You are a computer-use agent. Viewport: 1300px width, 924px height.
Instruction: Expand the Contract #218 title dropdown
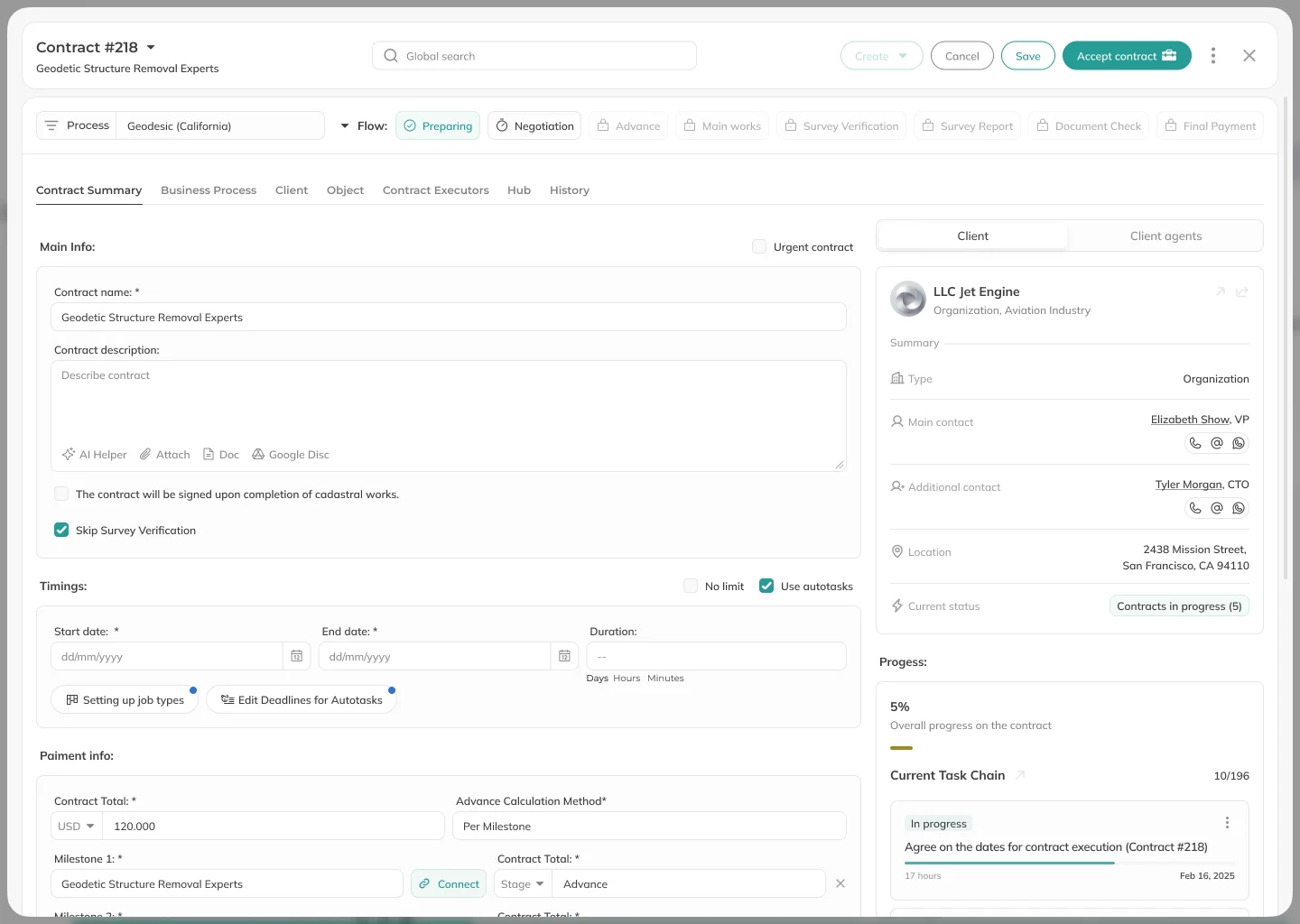tap(151, 47)
